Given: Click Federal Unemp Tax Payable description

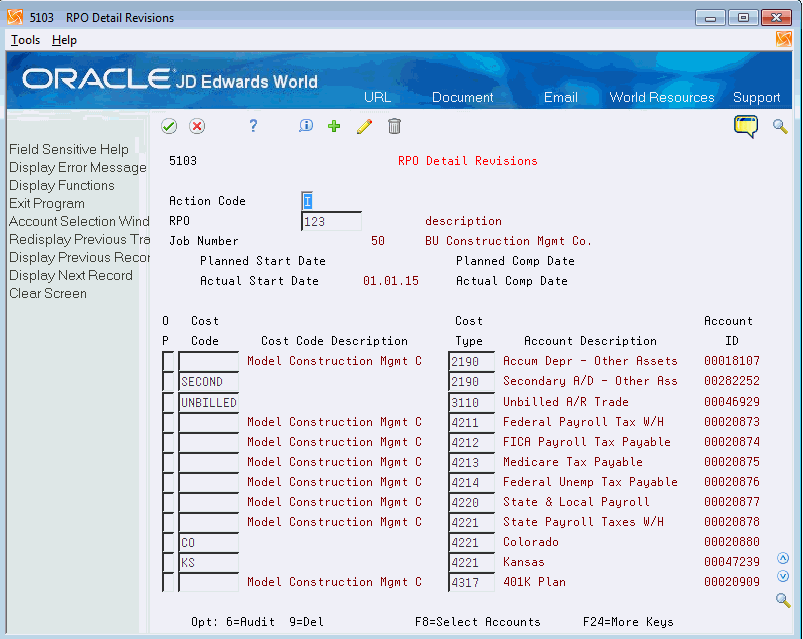Looking at the screenshot, I should (x=590, y=482).
